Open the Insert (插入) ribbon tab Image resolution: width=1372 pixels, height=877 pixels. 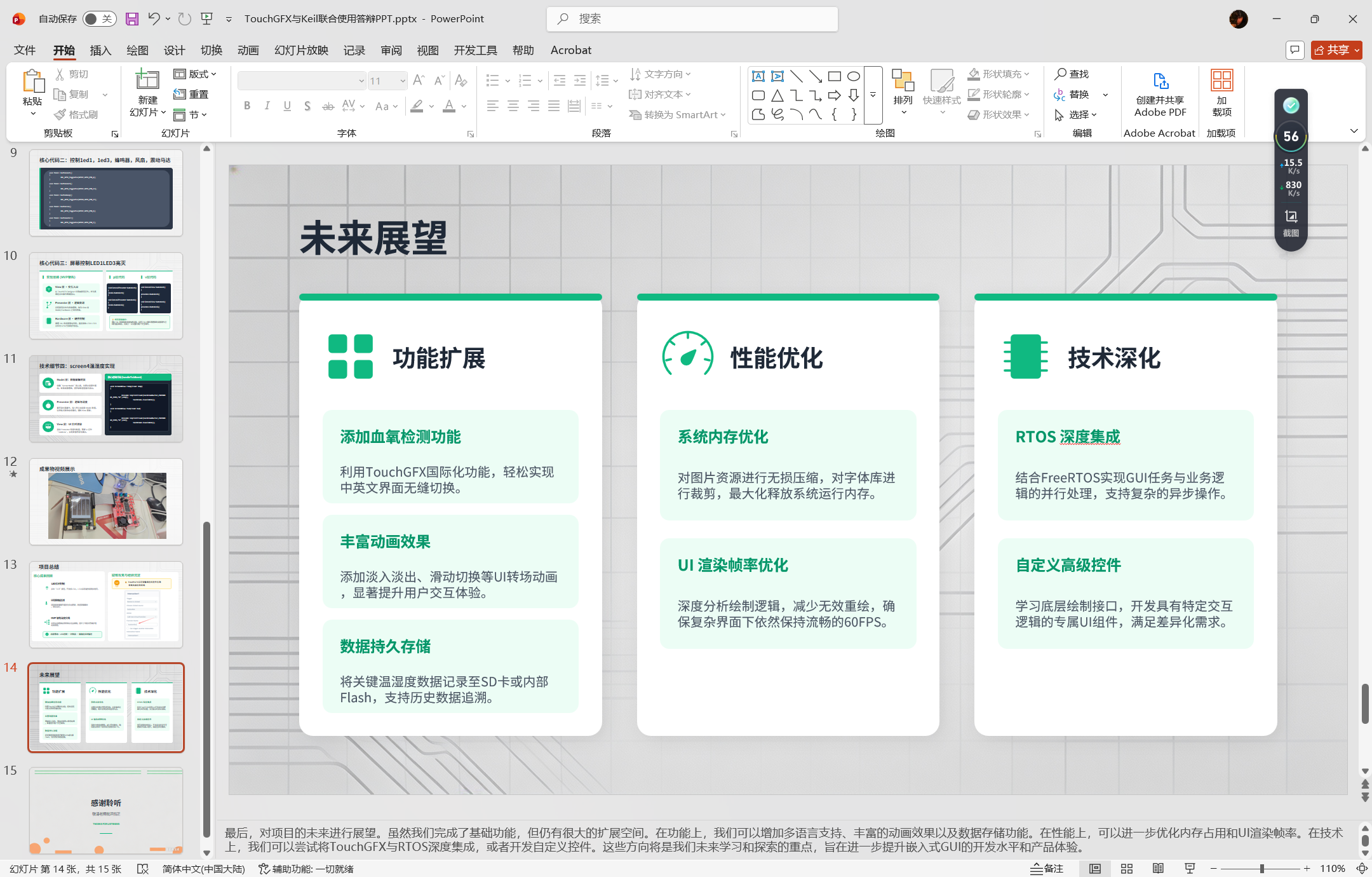pyautogui.click(x=100, y=50)
